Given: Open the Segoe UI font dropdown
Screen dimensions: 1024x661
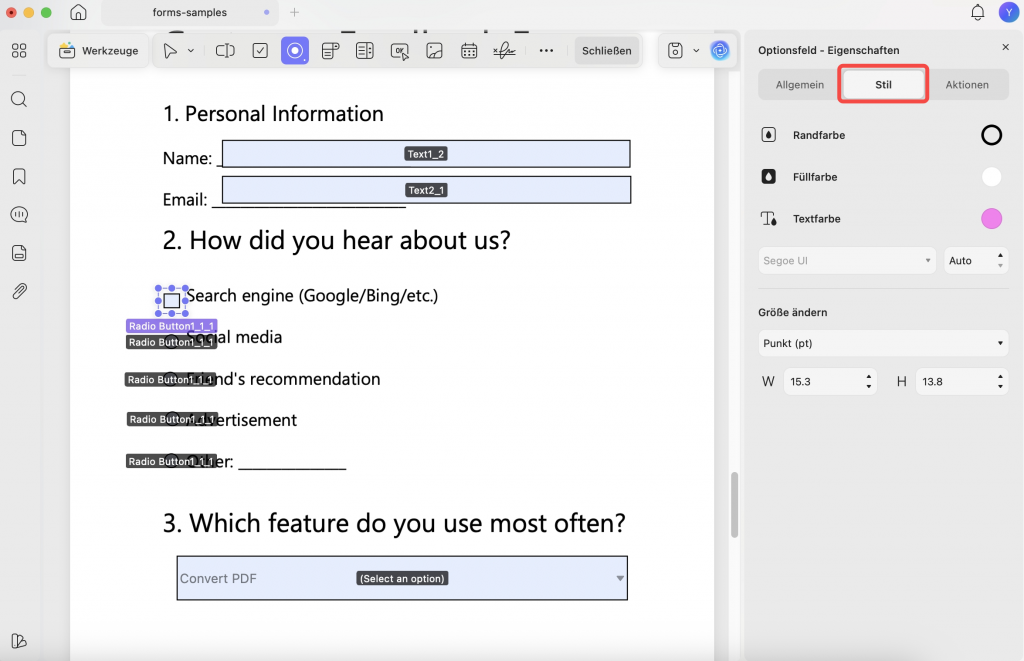Looking at the screenshot, I should (847, 261).
